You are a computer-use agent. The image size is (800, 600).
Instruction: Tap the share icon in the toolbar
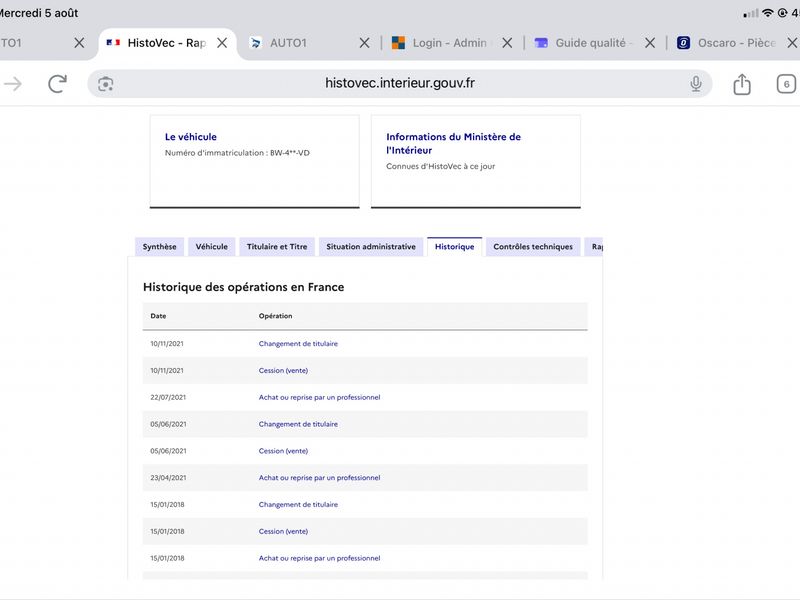[x=742, y=84]
